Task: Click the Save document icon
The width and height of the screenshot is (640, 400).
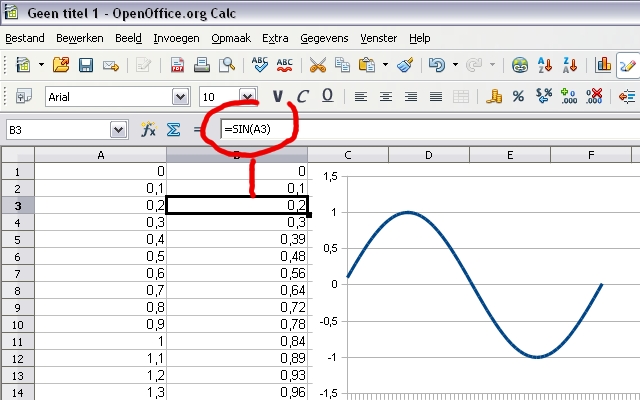Action: (x=86, y=66)
